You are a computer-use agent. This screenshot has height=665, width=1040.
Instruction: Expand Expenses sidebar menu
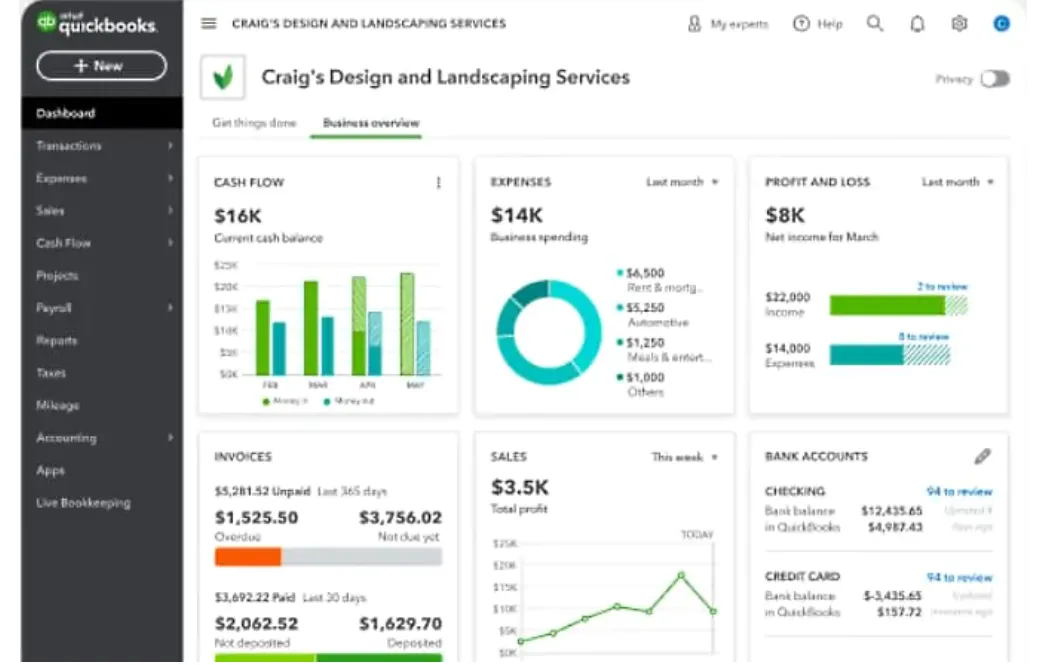click(102, 178)
